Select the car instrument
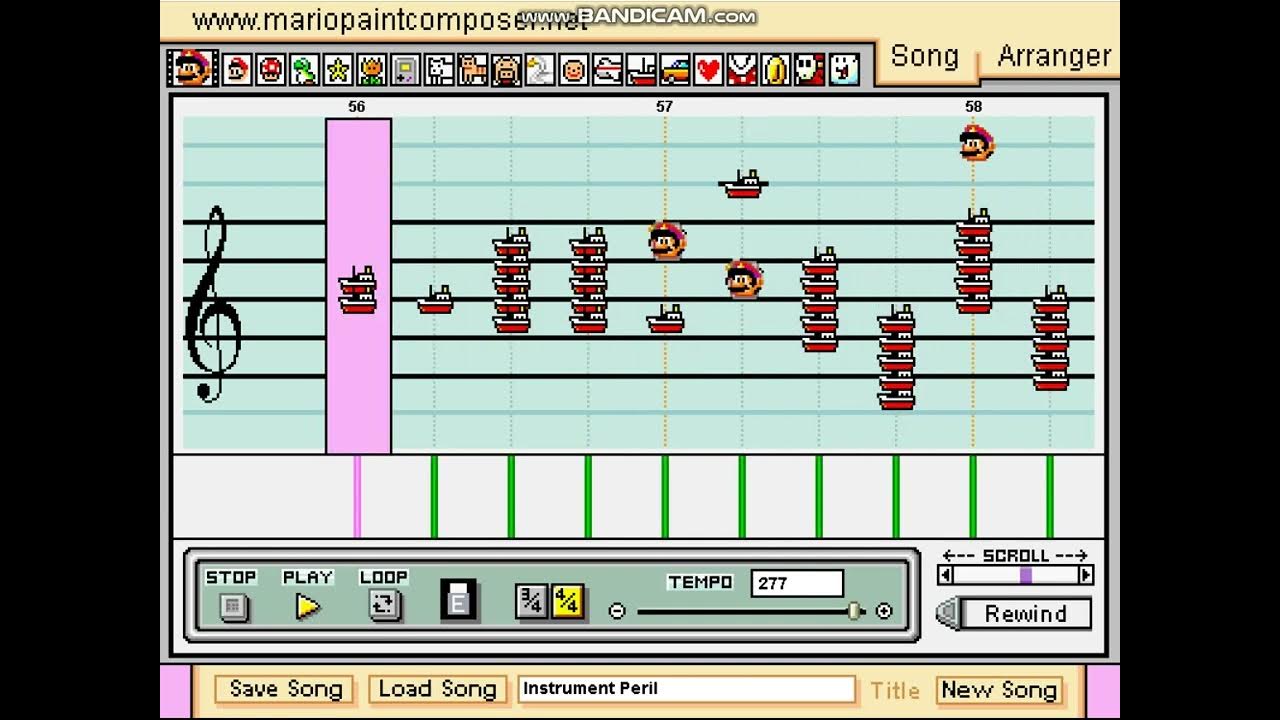The image size is (1280, 720). pos(675,70)
